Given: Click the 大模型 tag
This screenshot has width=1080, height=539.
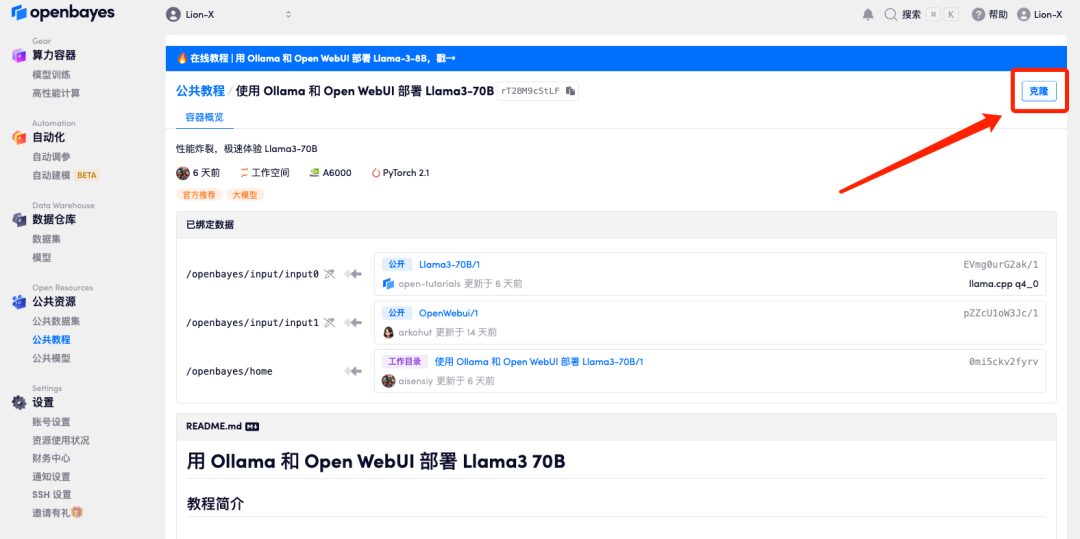Looking at the screenshot, I should pos(245,195).
